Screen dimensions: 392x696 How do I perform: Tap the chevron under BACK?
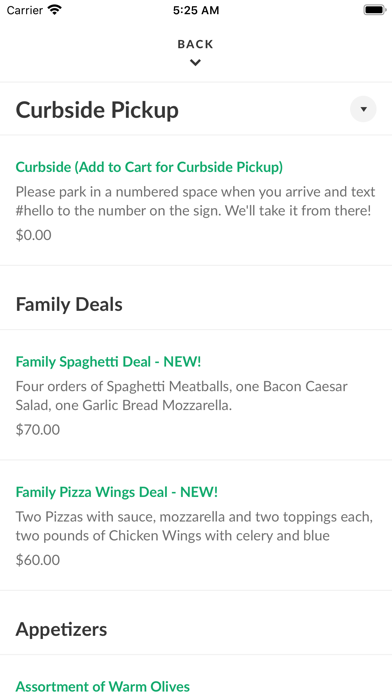click(195, 63)
